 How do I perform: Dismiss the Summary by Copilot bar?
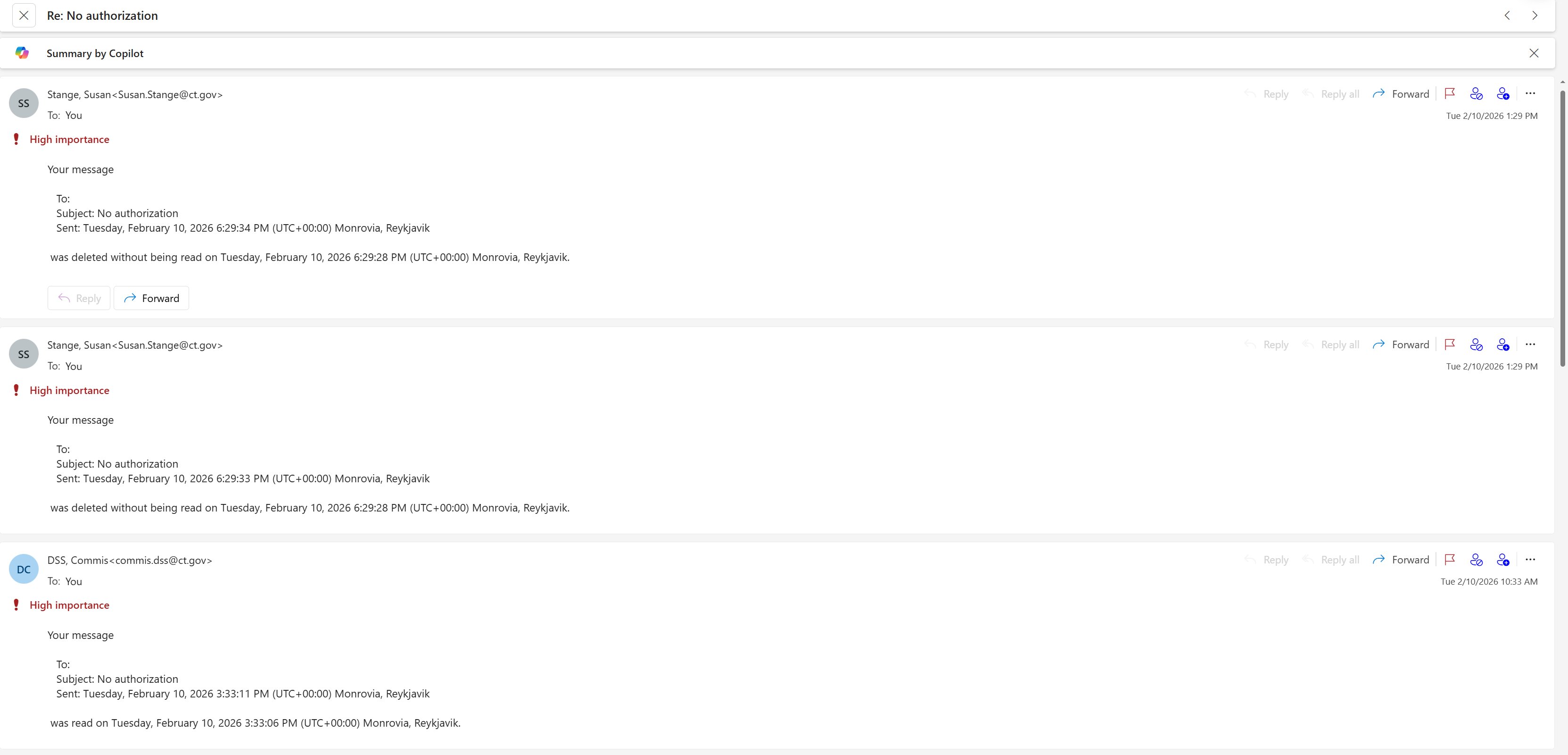[x=1534, y=54]
